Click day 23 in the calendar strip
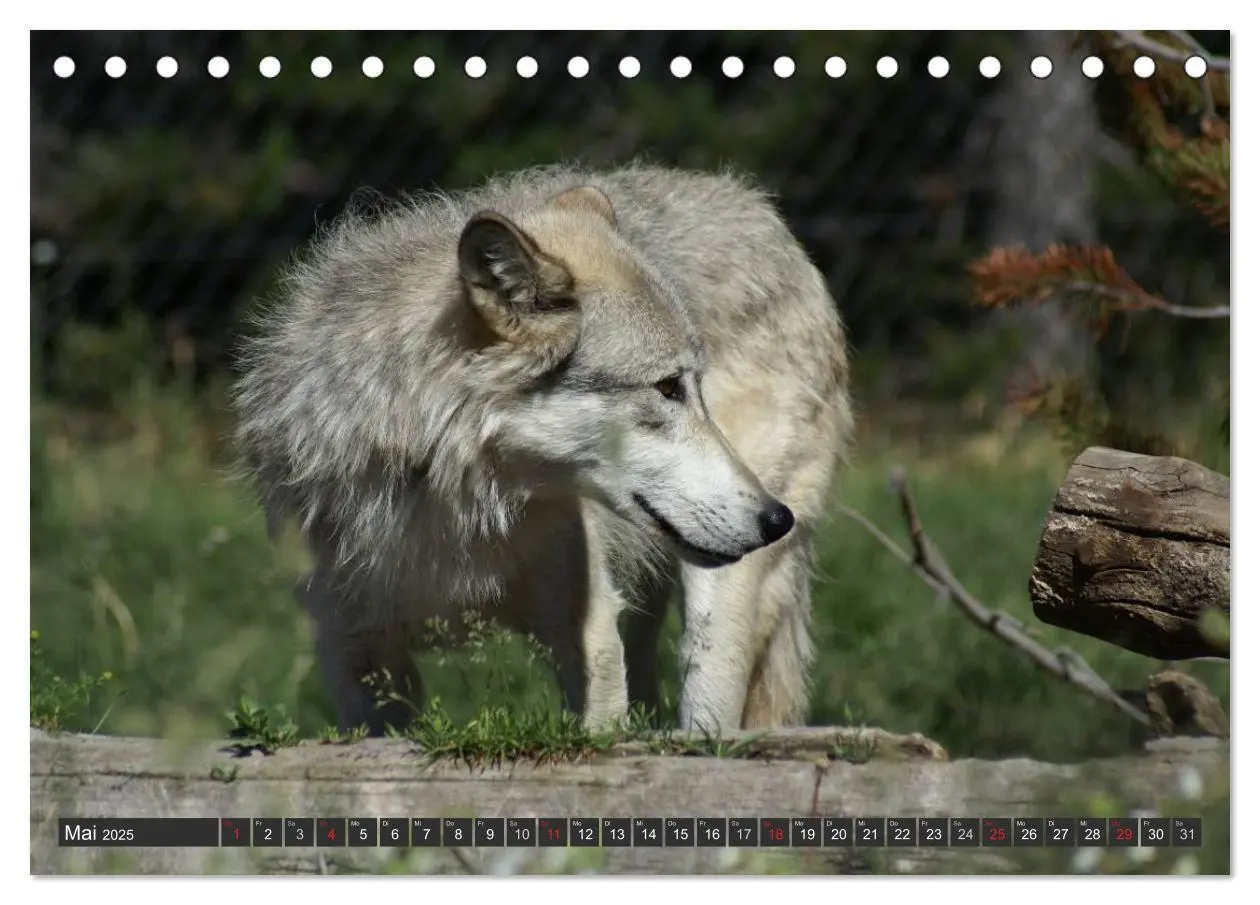This screenshot has width=1260, height=905. tap(934, 833)
